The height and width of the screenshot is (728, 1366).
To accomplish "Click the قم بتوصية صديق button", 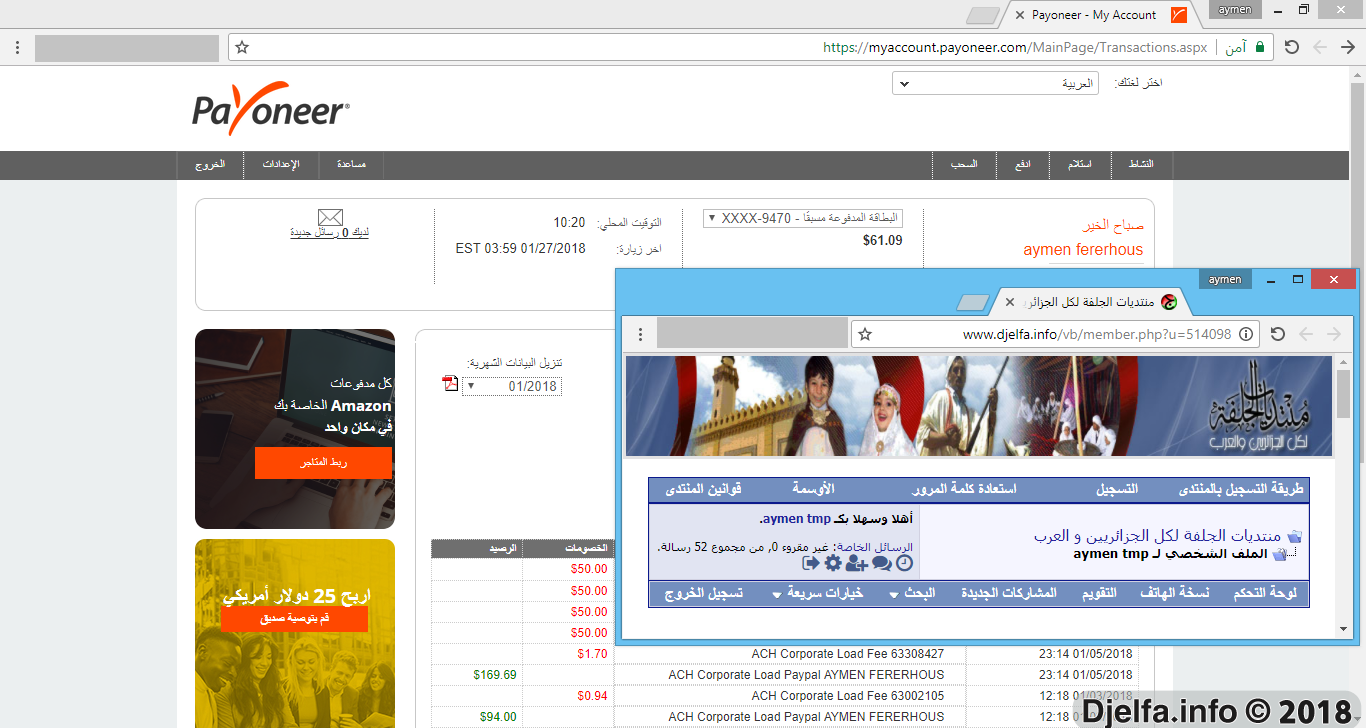I will coord(294,619).
